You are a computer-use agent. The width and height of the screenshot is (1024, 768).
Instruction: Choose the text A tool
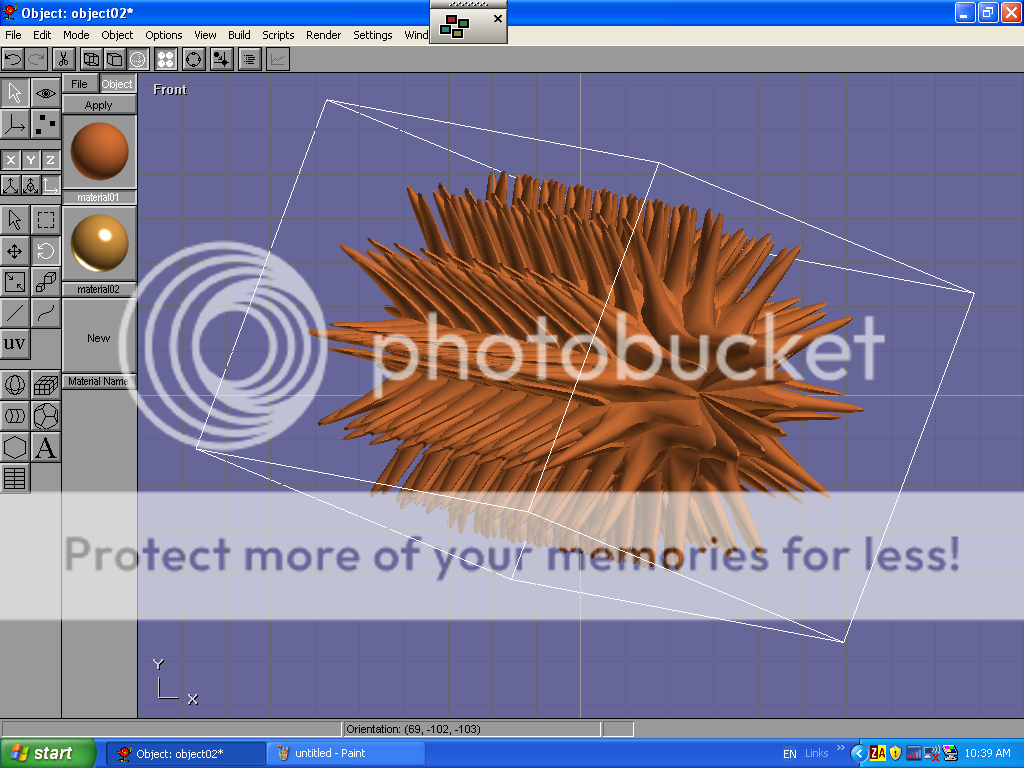46,447
